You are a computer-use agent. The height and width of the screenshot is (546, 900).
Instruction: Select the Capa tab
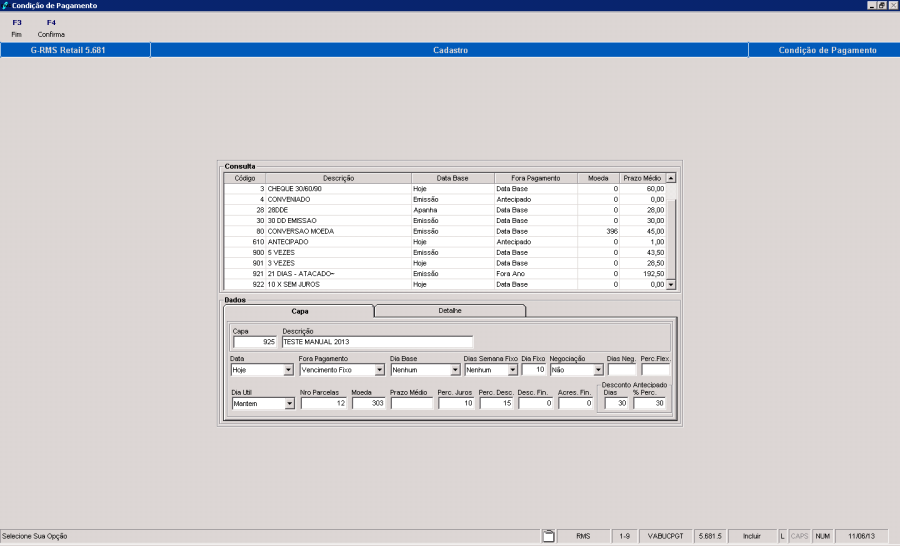(x=299, y=311)
